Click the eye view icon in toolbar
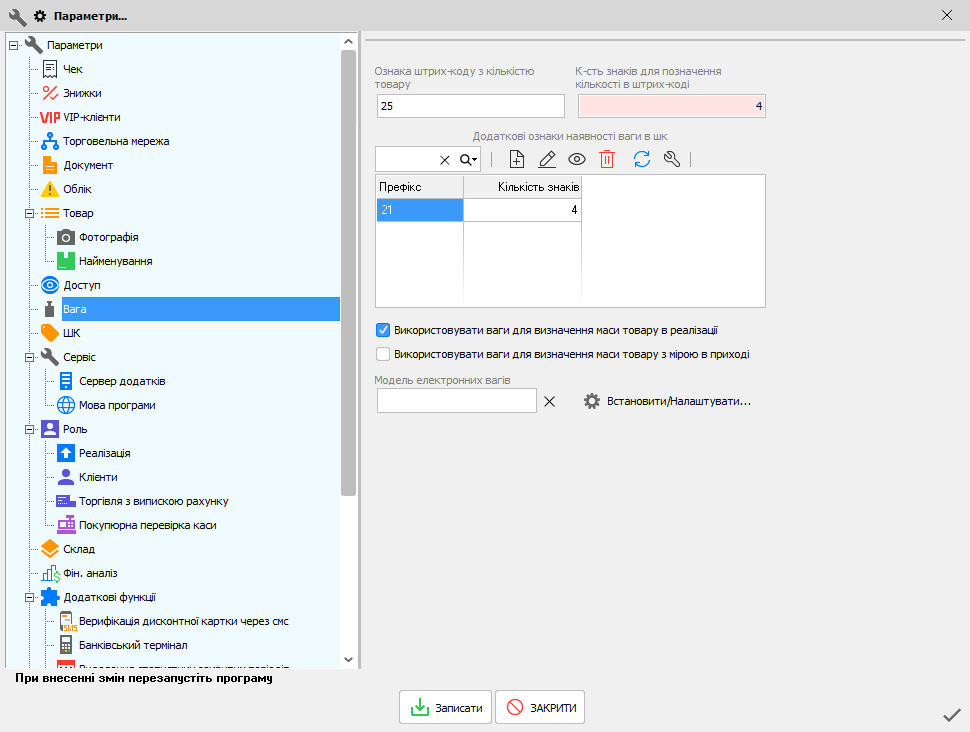The height and width of the screenshot is (732, 970). 577,159
